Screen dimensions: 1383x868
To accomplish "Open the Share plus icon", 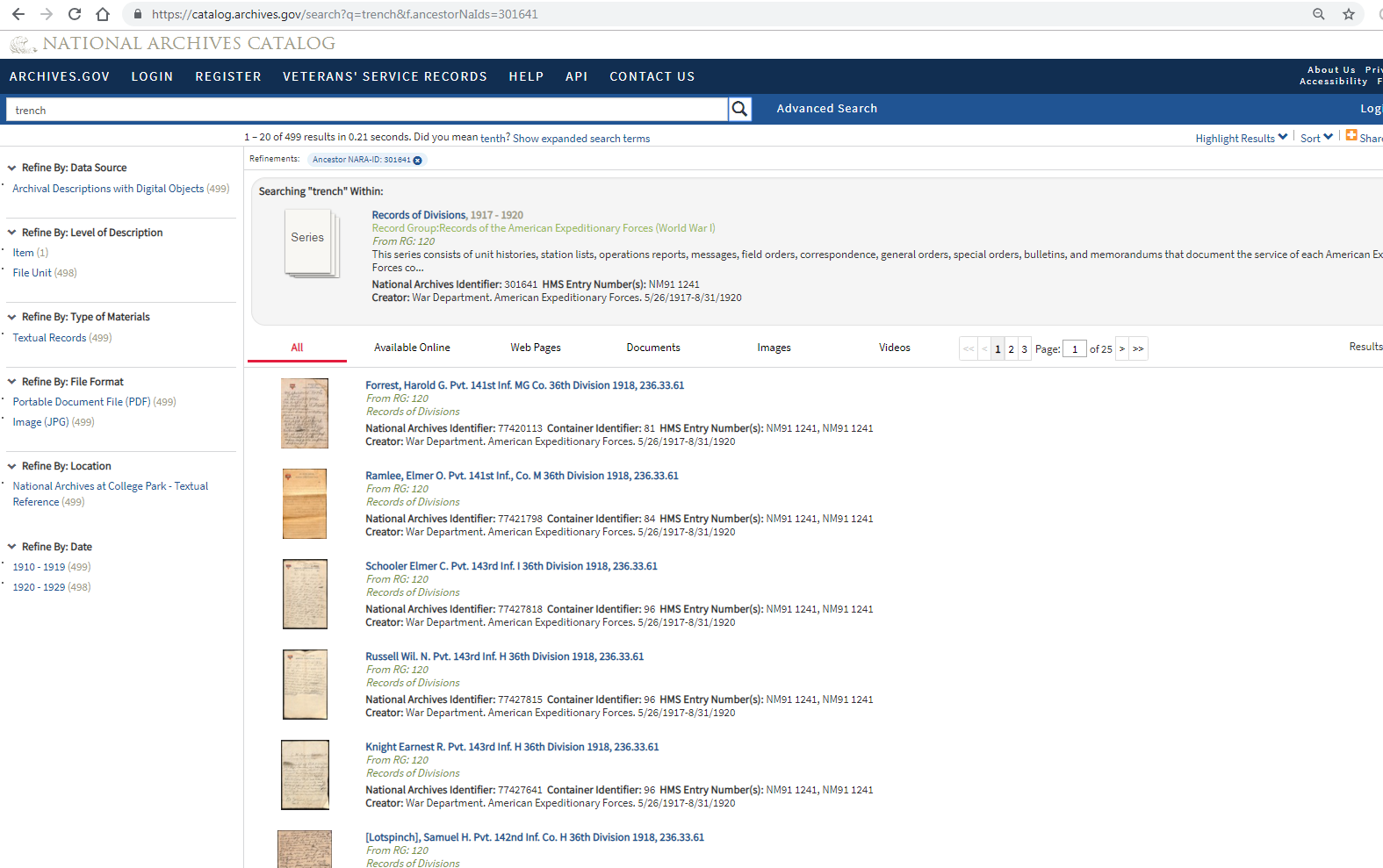I will pos(1351,135).
